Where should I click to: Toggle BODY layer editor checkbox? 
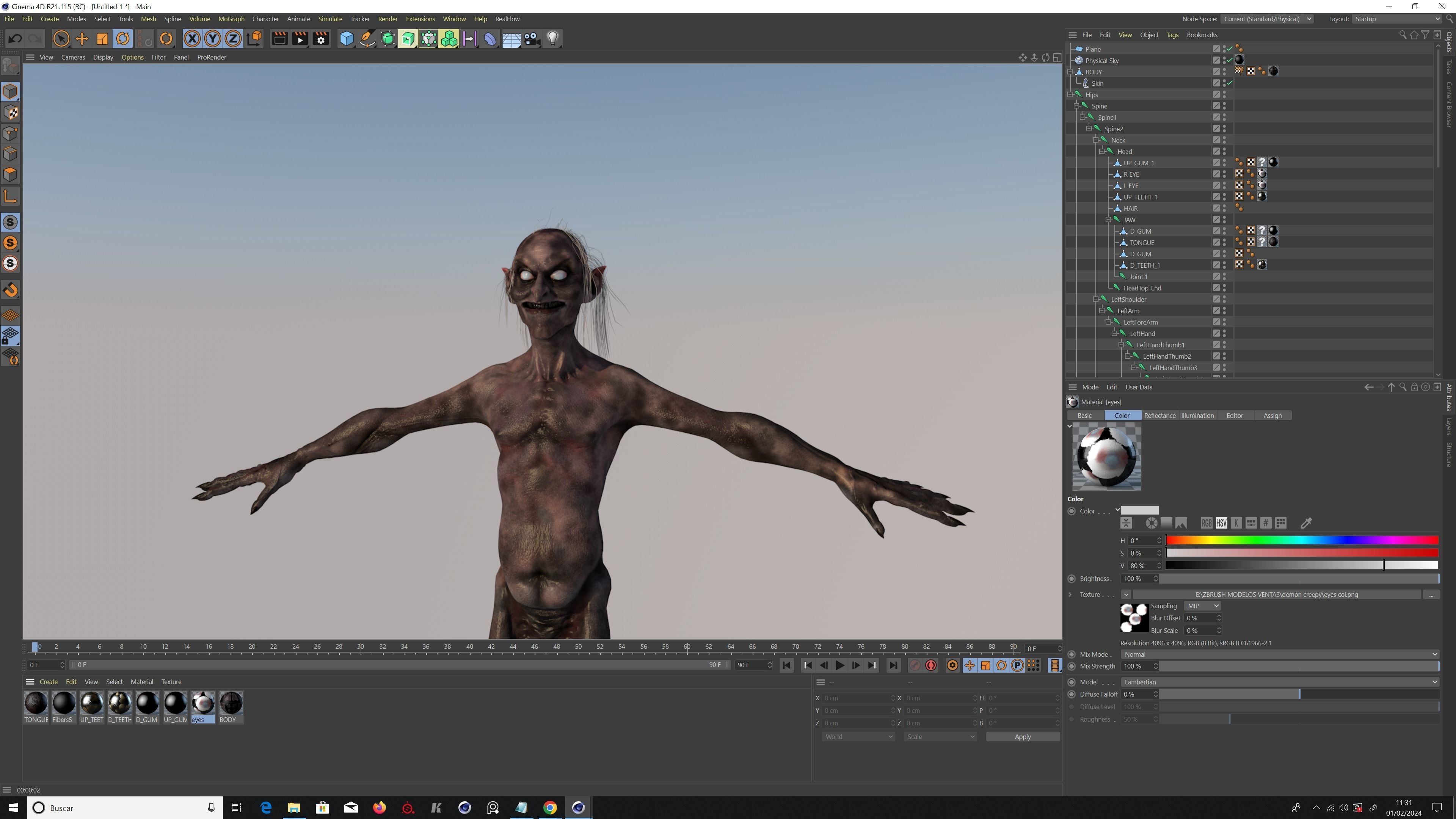pyautogui.click(x=1216, y=72)
